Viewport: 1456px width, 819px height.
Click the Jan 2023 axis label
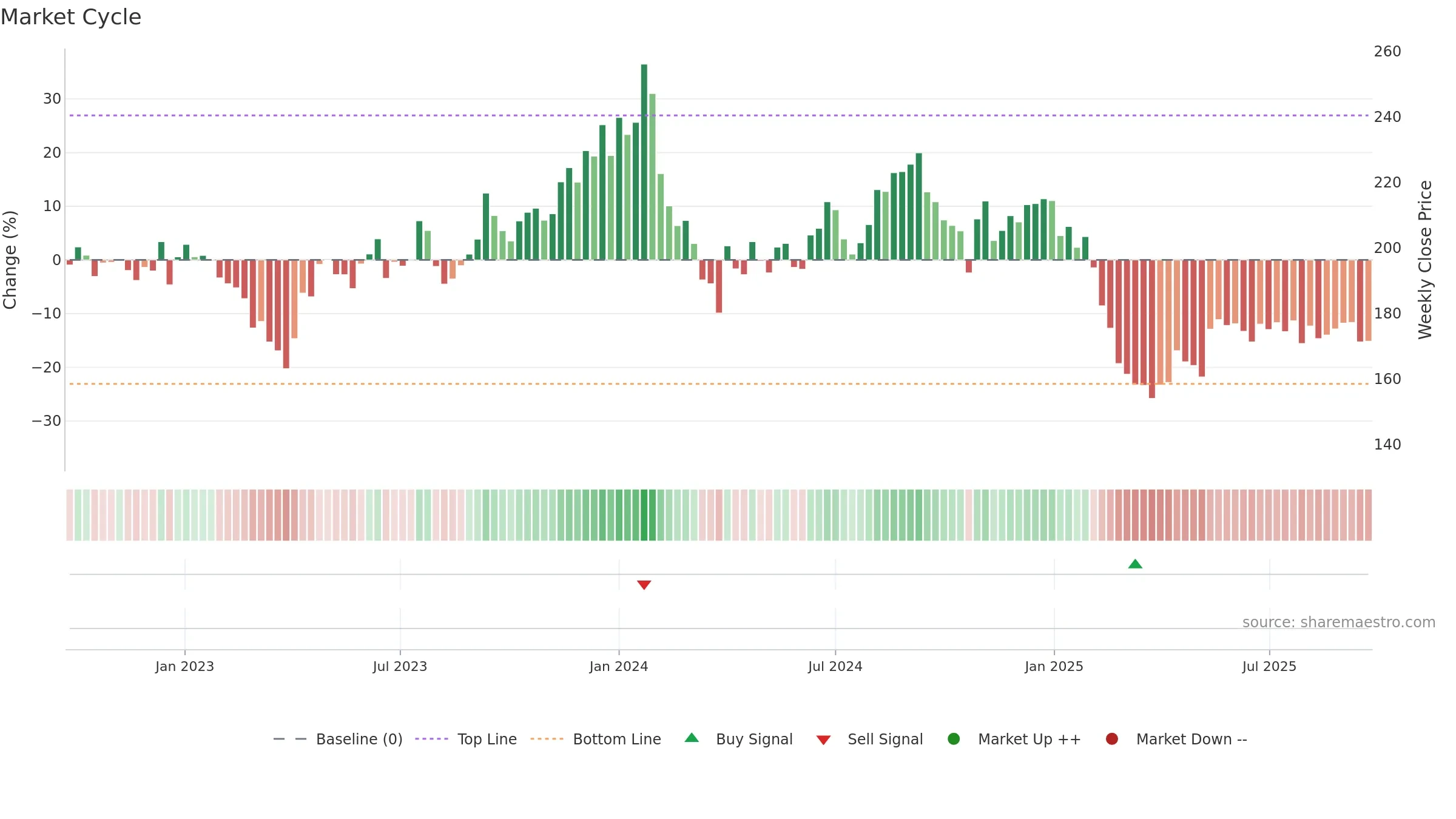pos(184,666)
